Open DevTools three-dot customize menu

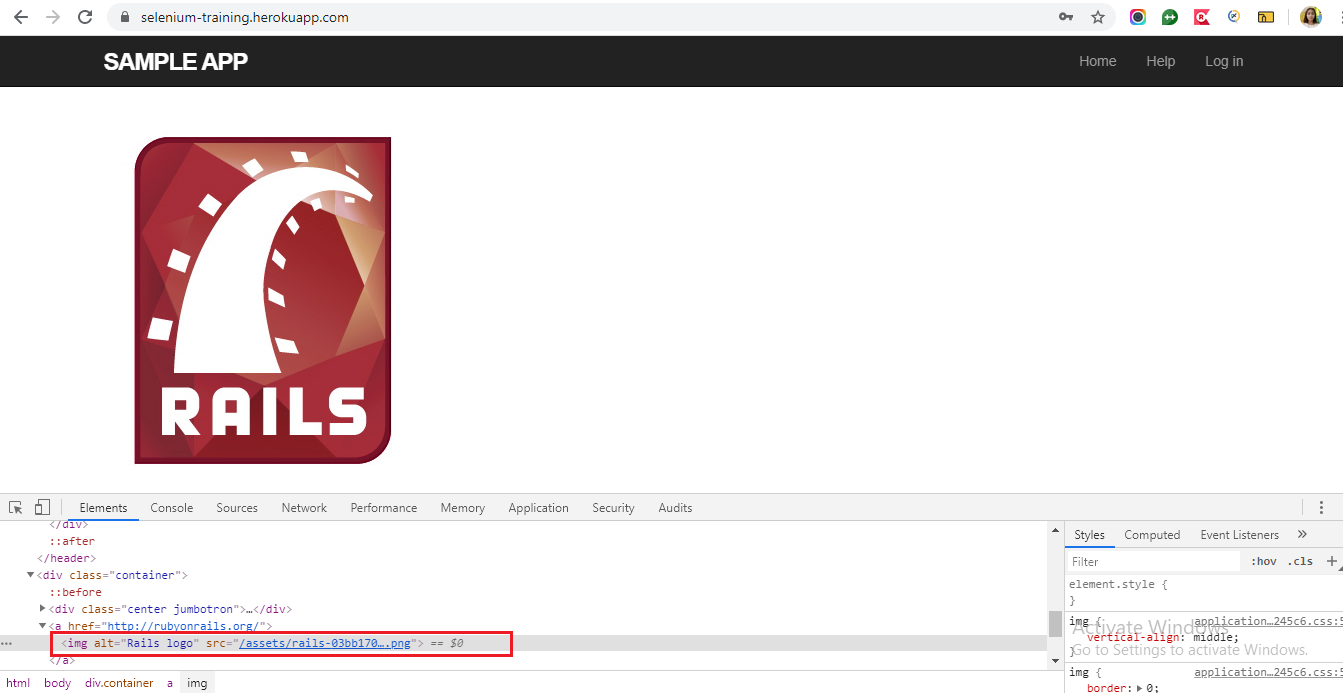[x=1321, y=508]
